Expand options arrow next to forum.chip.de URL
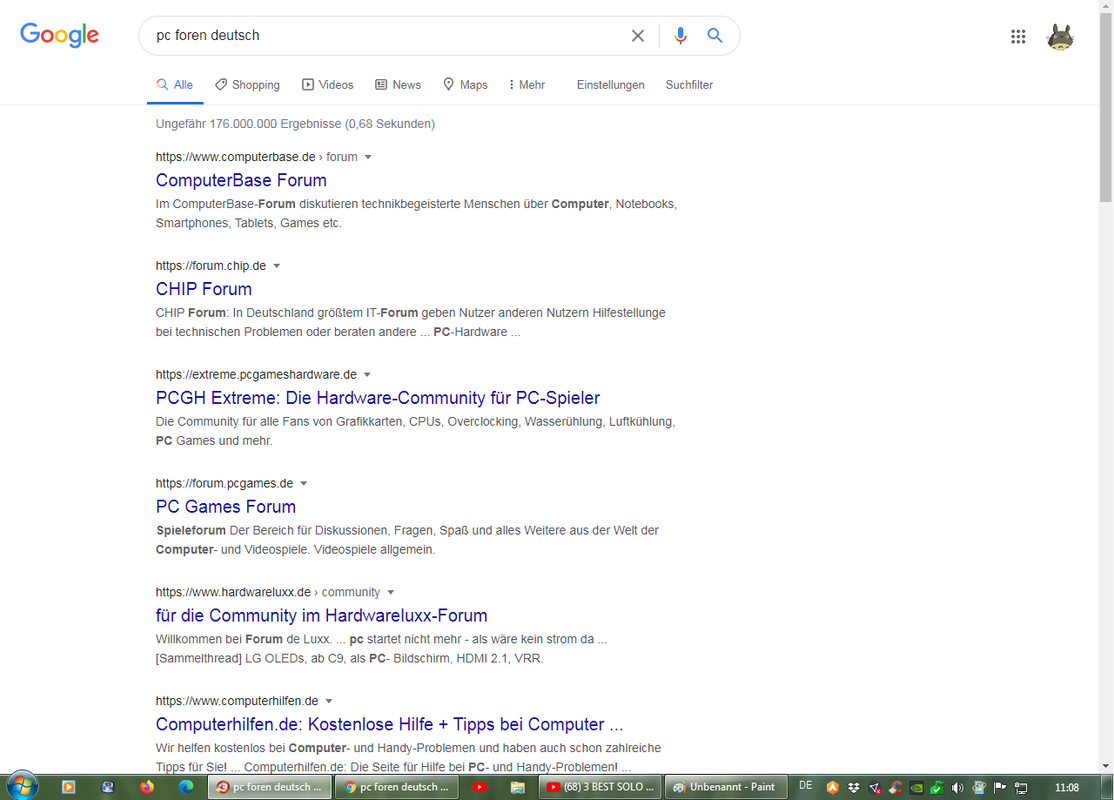The height and width of the screenshot is (800, 1114). point(277,266)
